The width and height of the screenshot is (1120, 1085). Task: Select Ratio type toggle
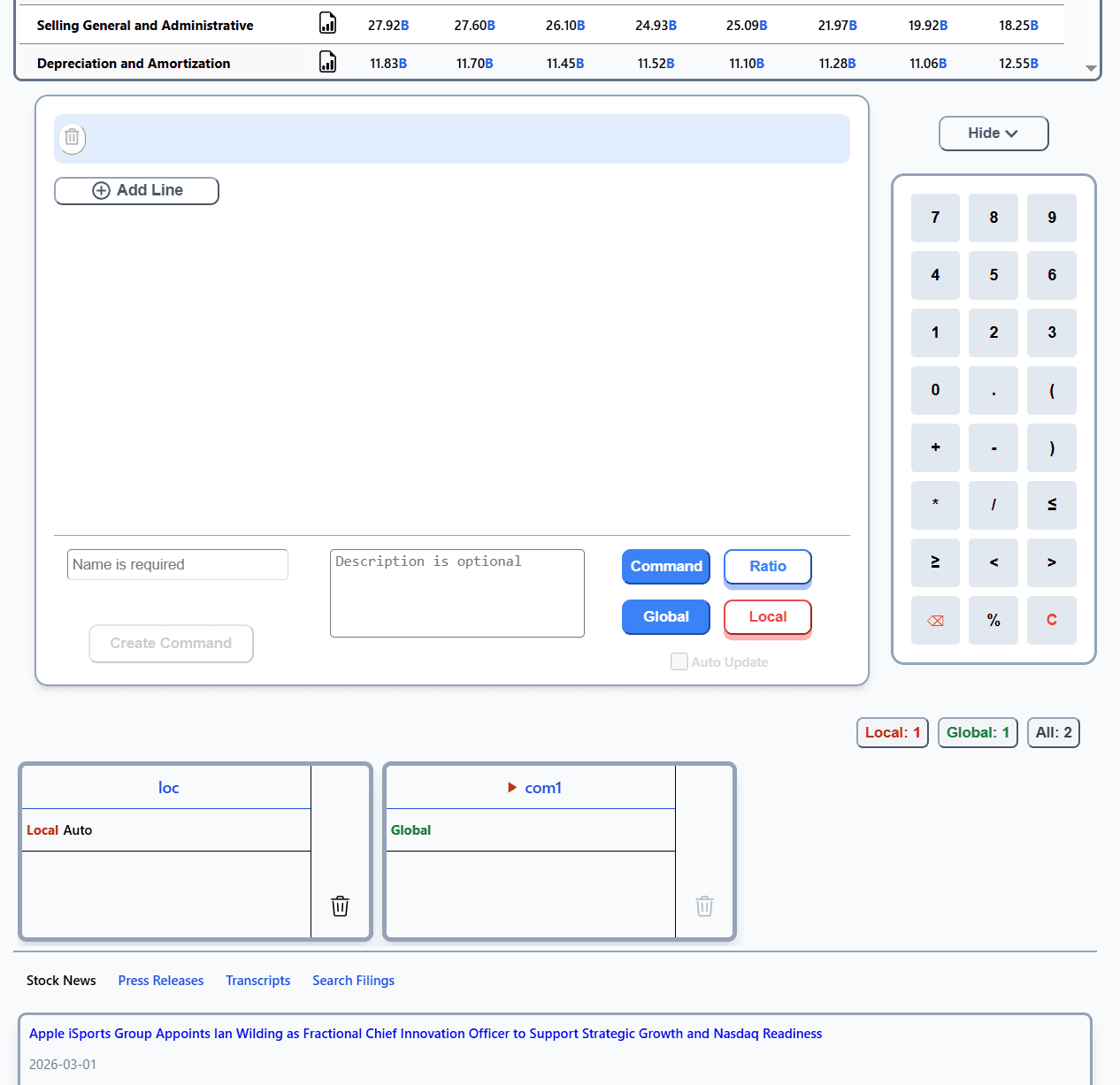tap(767, 567)
